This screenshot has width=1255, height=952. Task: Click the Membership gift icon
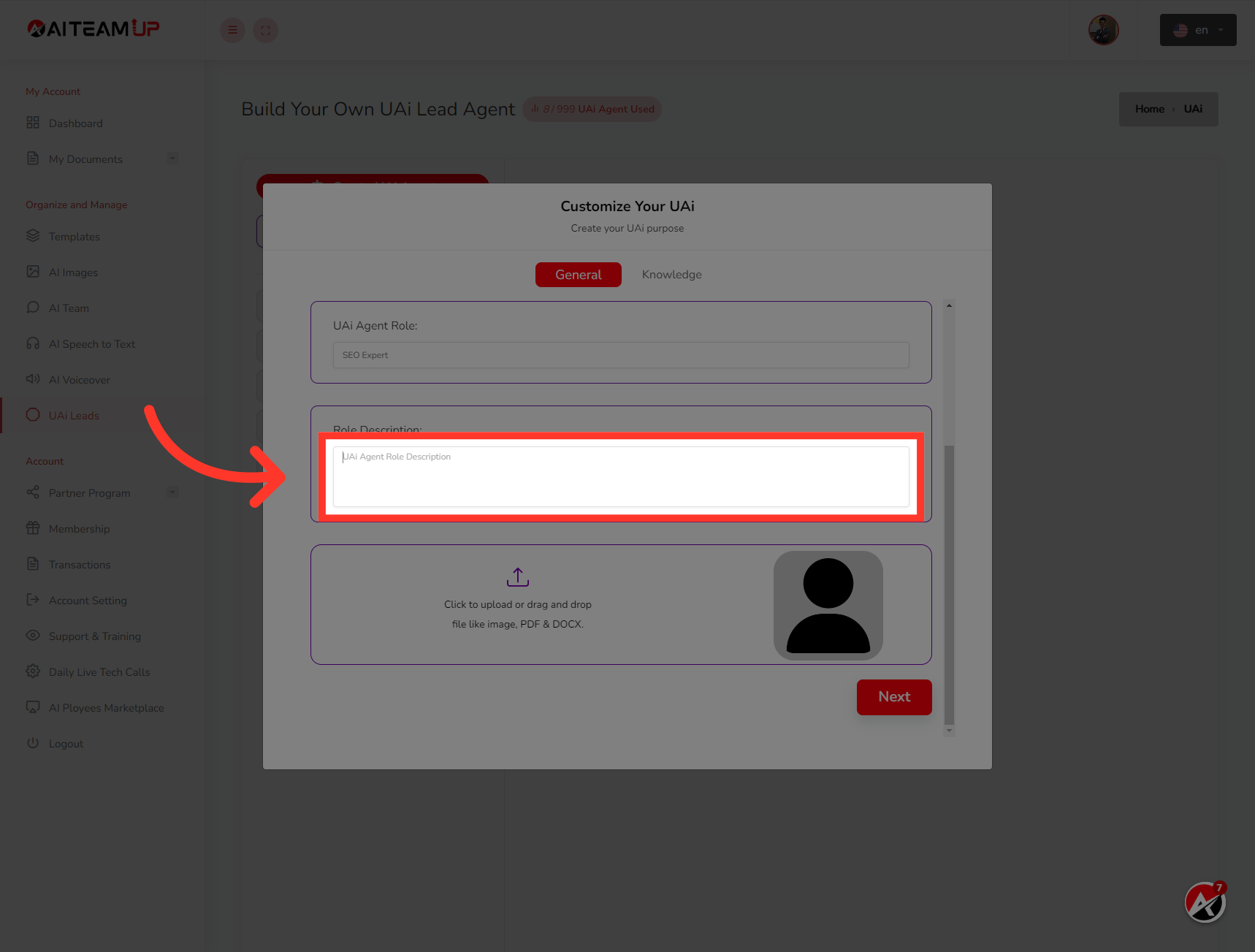click(33, 528)
